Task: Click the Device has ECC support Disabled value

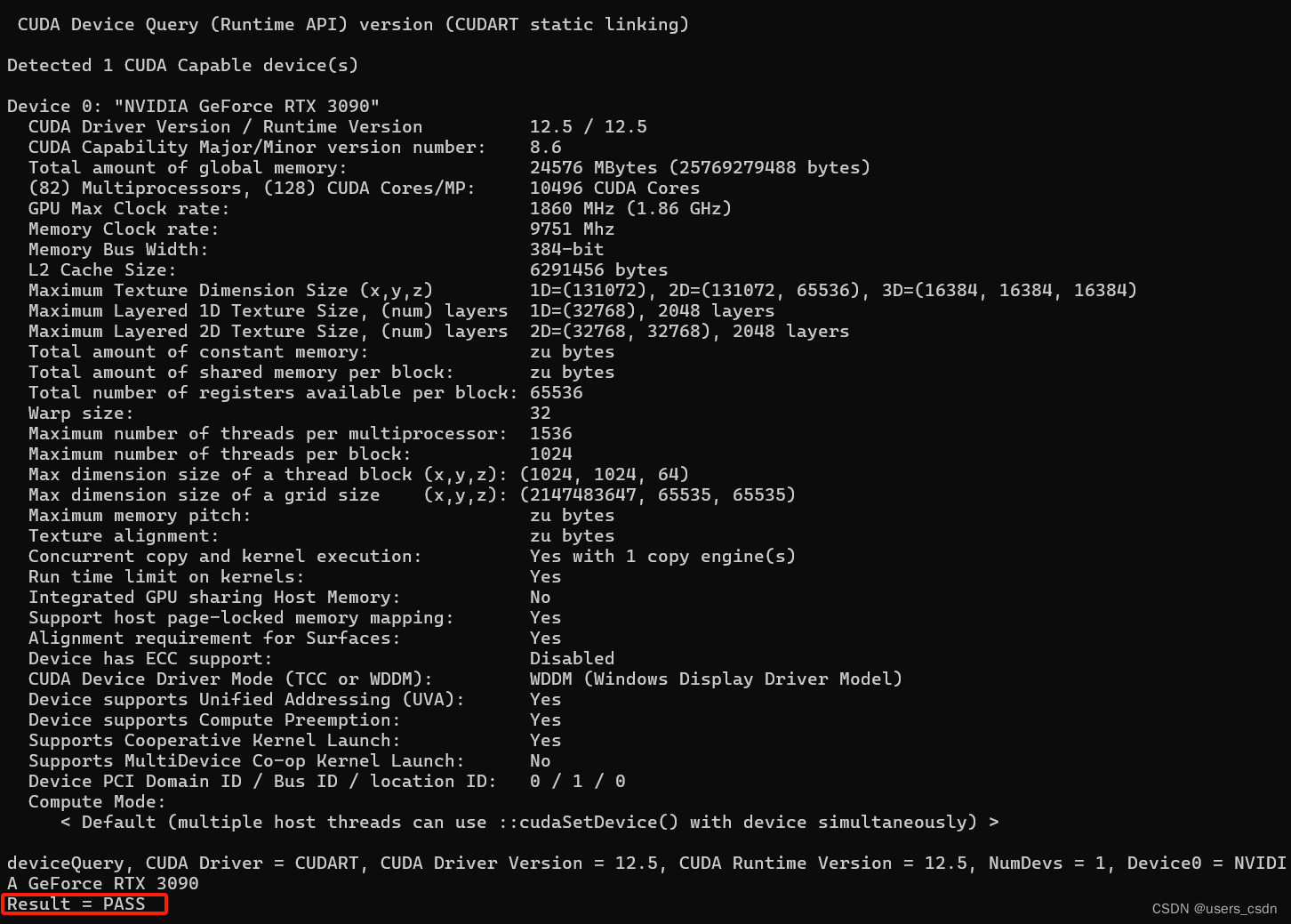Action: 572,658
